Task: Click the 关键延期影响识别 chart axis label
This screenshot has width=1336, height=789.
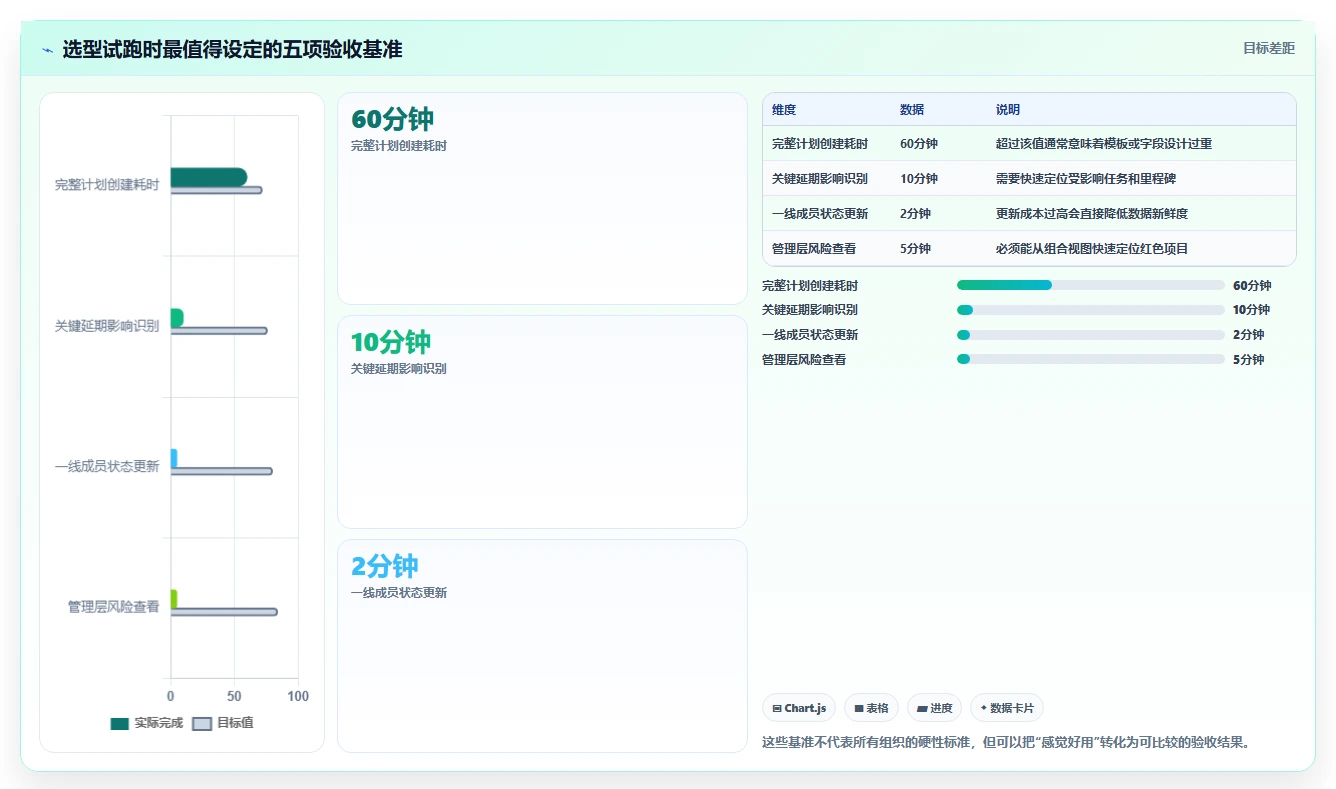Action: tap(107, 326)
